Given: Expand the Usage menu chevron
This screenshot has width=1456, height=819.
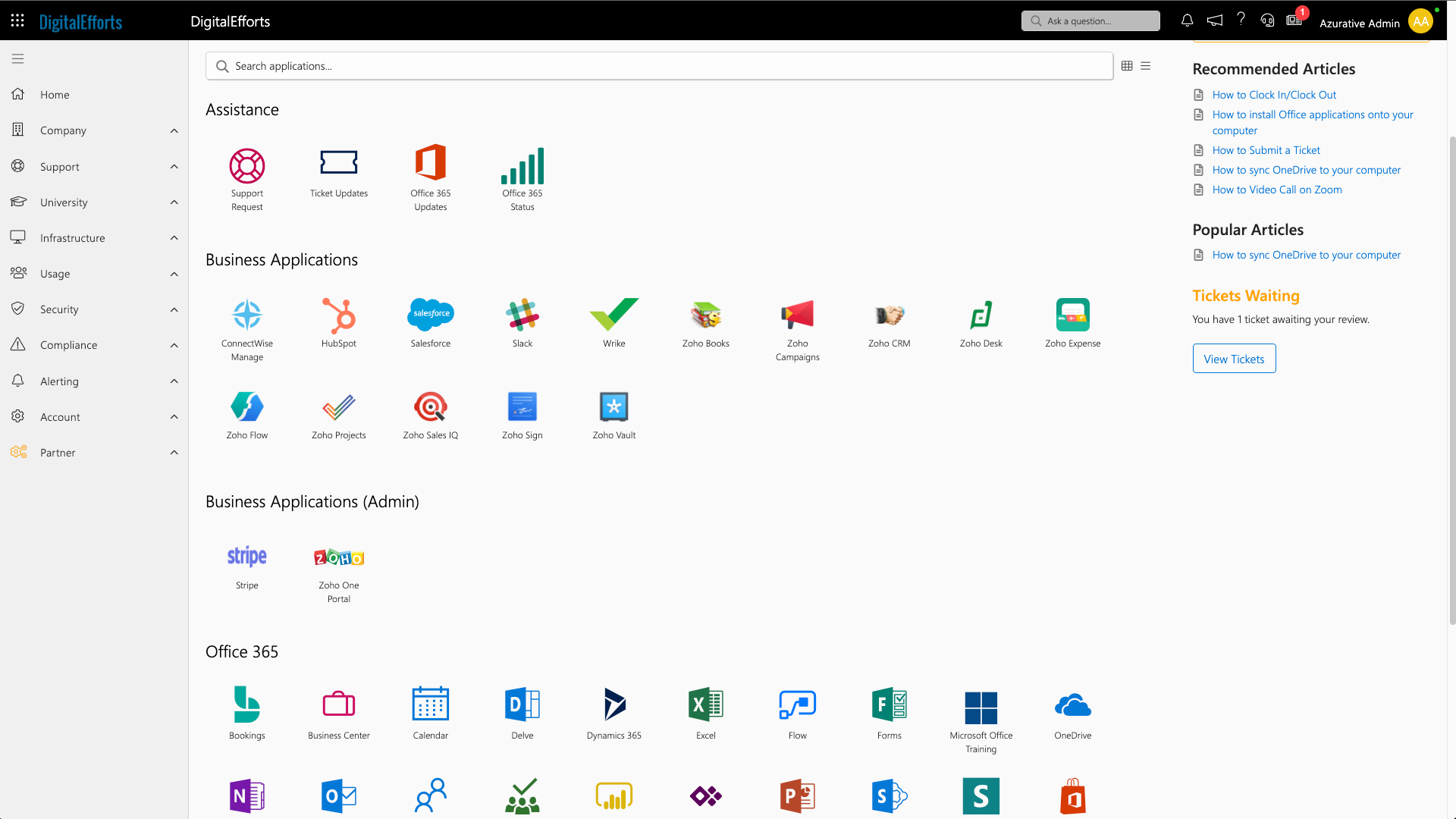Looking at the screenshot, I should coord(174,274).
